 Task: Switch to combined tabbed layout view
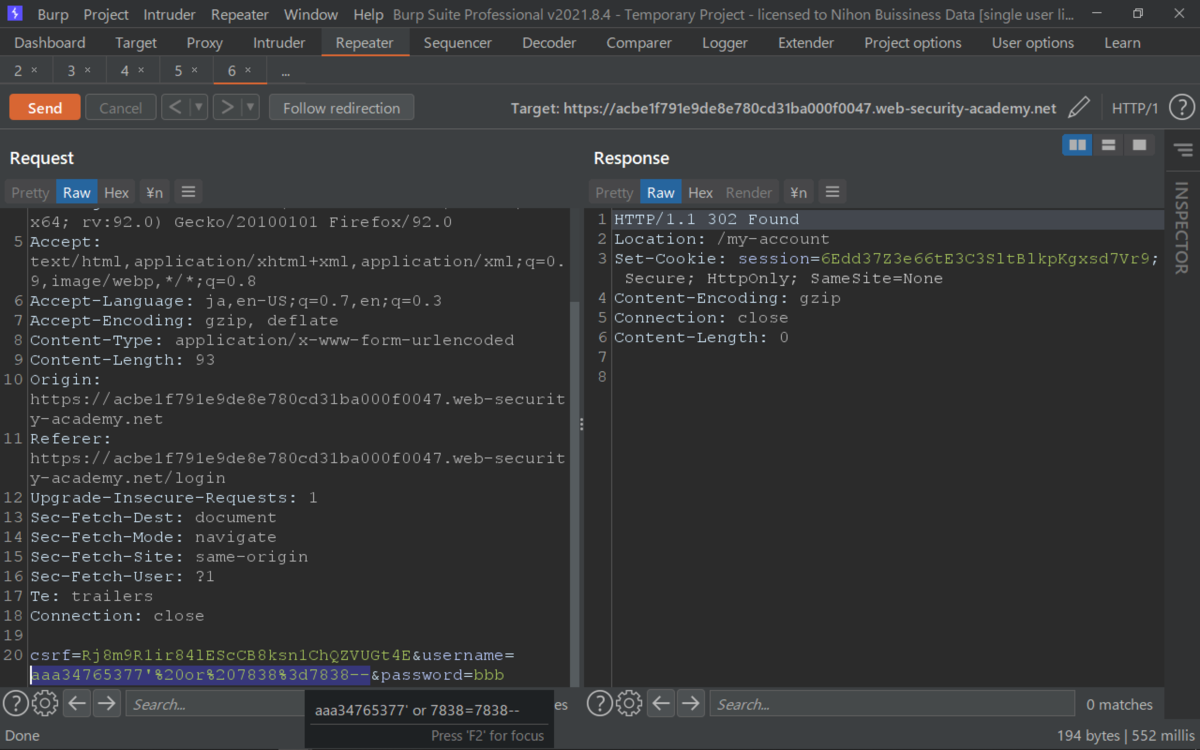[x=1139, y=145]
